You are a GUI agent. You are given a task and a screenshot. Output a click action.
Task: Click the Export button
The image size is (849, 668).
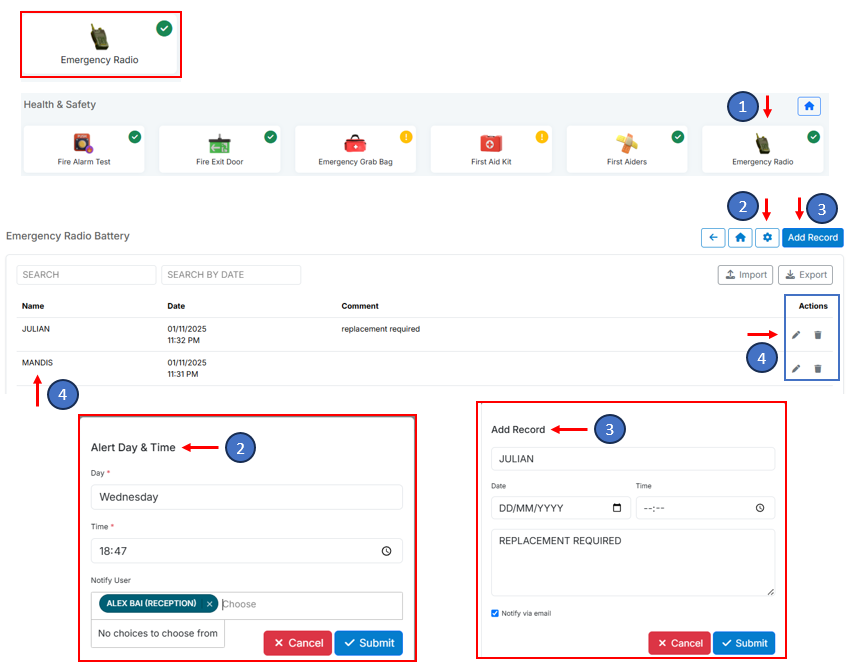click(x=805, y=275)
